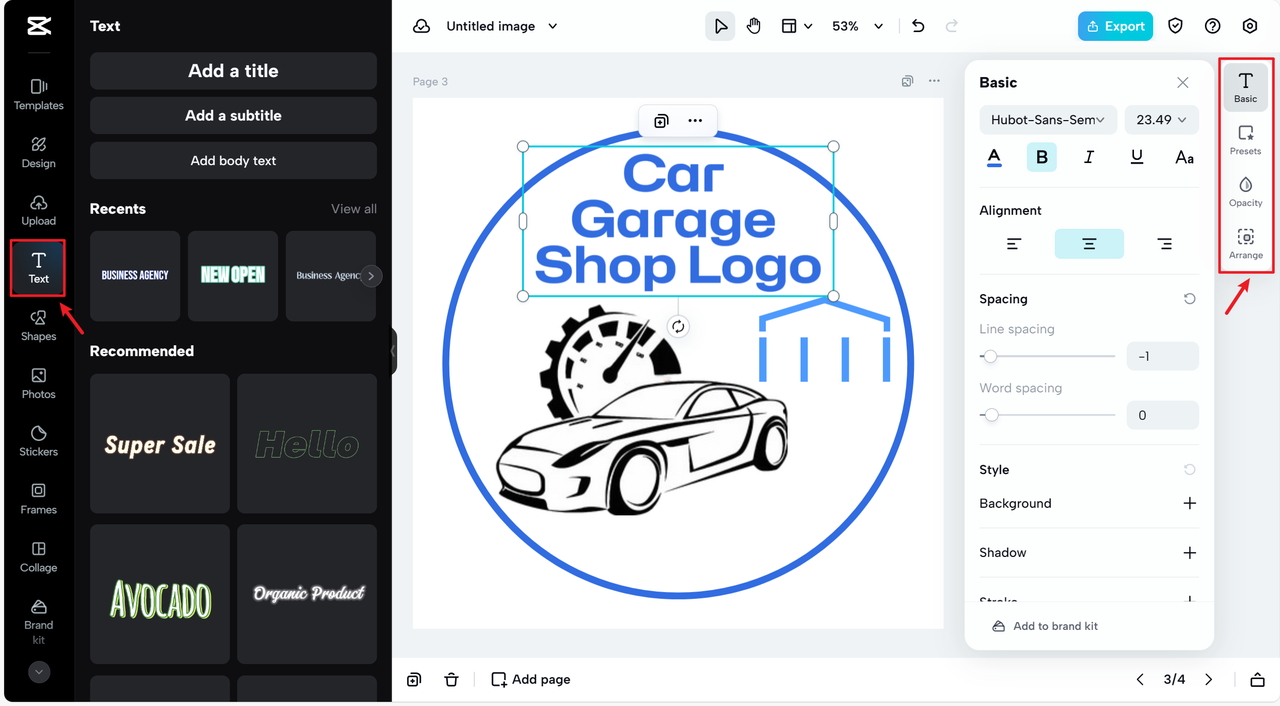This screenshot has height=706, width=1280.
Task: Select the hand pan tool
Action: 754,26
